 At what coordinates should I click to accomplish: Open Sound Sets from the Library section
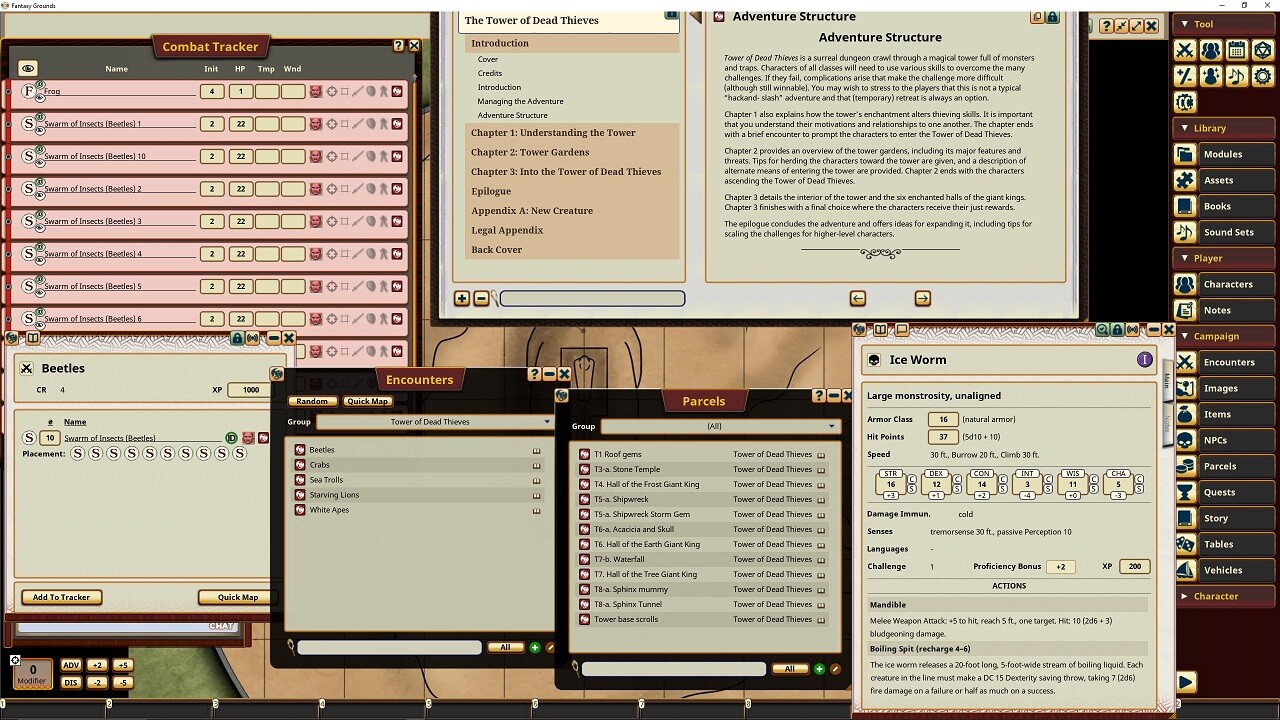[1222, 232]
